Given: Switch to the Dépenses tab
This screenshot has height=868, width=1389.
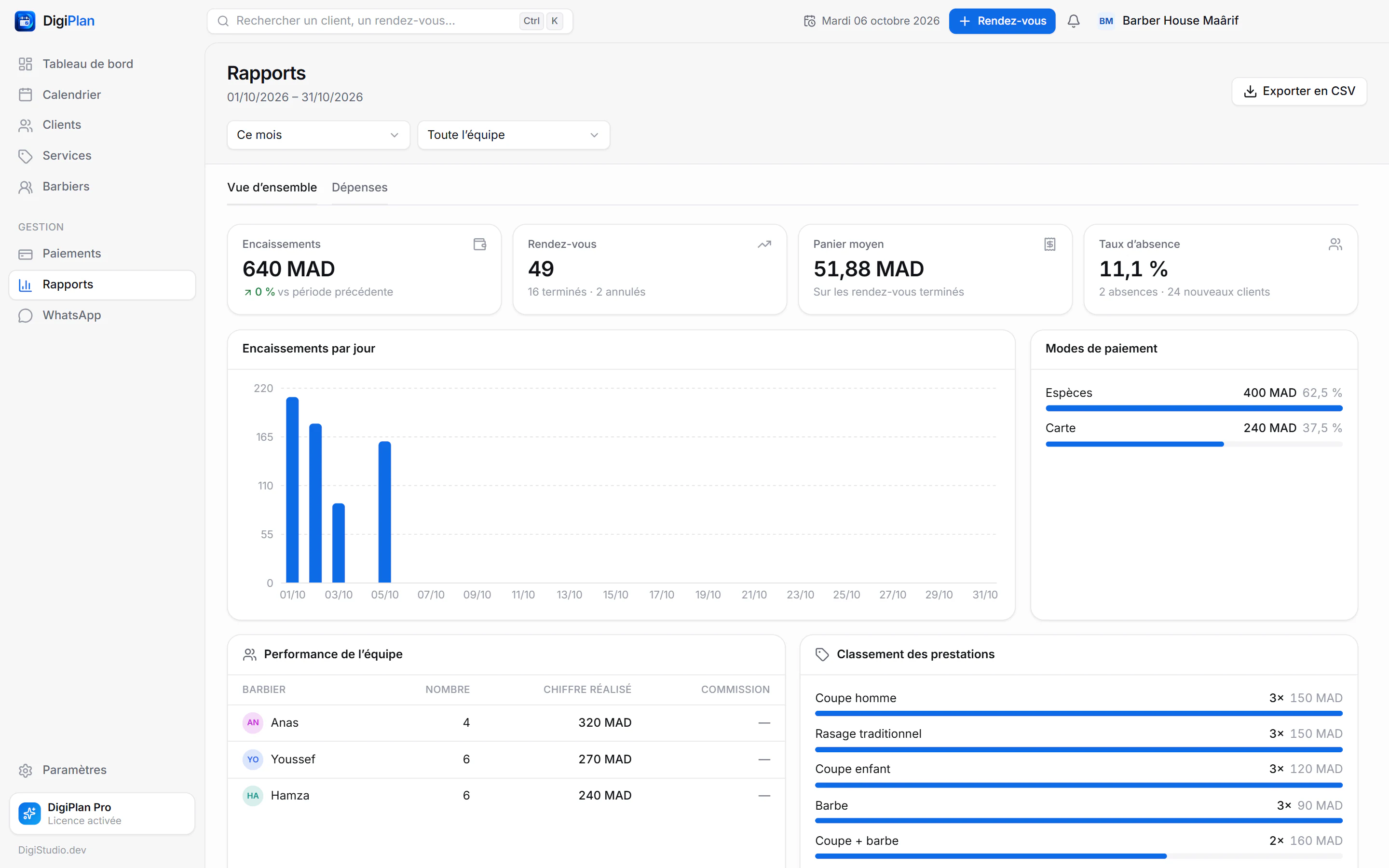Looking at the screenshot, I should click(360, 188).
